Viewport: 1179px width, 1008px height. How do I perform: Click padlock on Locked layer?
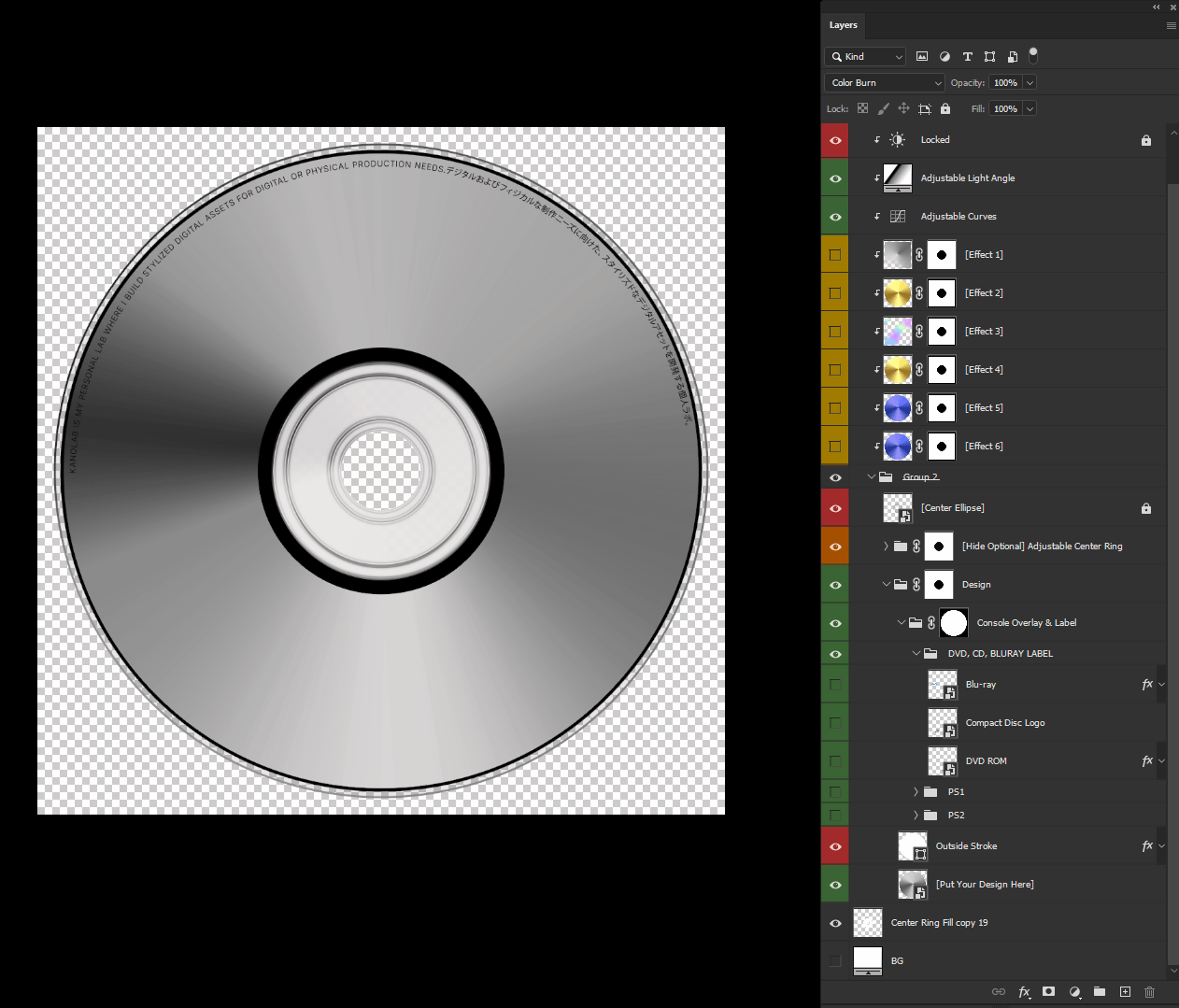(x=1146, y=140)
